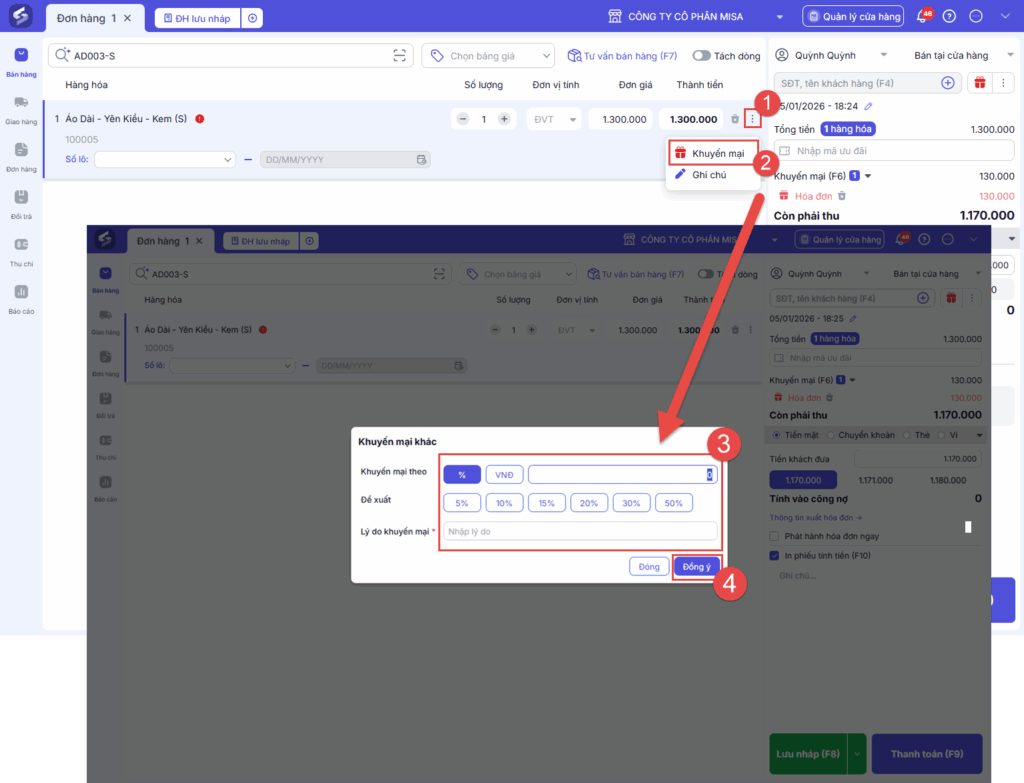Open the ĐVT unit dropdown
The height and width of the screenshot is (783, 1024).
click(x=554, y=120)
